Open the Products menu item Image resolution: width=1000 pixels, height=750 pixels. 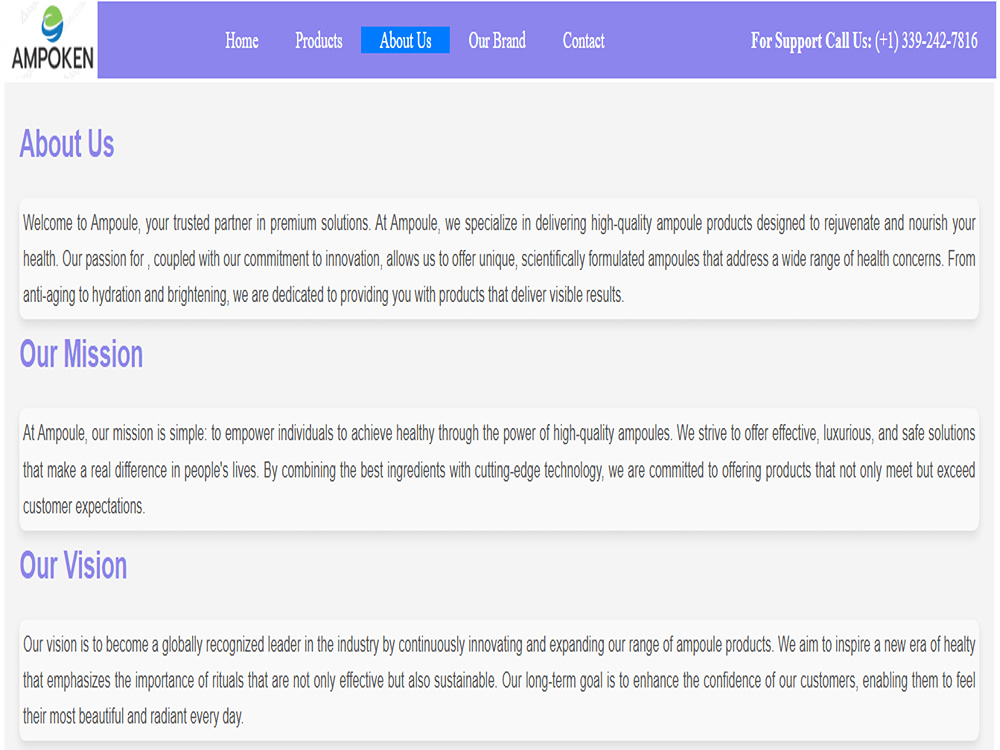click(319, 41)
